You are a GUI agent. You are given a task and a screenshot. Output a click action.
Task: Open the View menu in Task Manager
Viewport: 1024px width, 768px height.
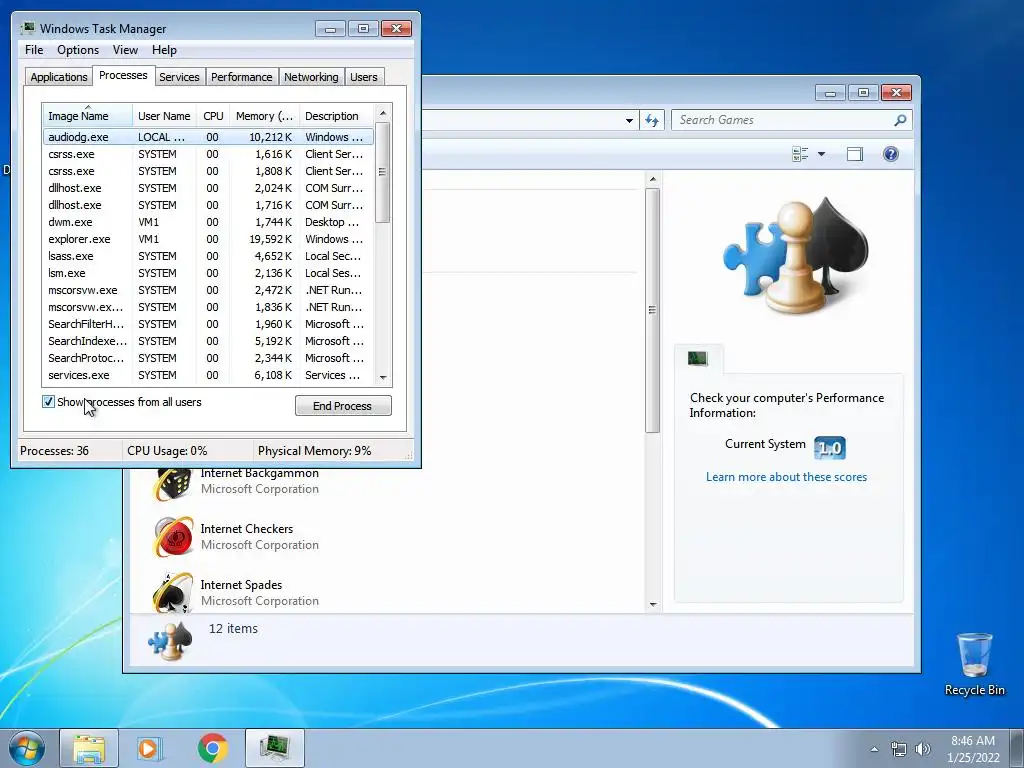(x=125, y=50)
